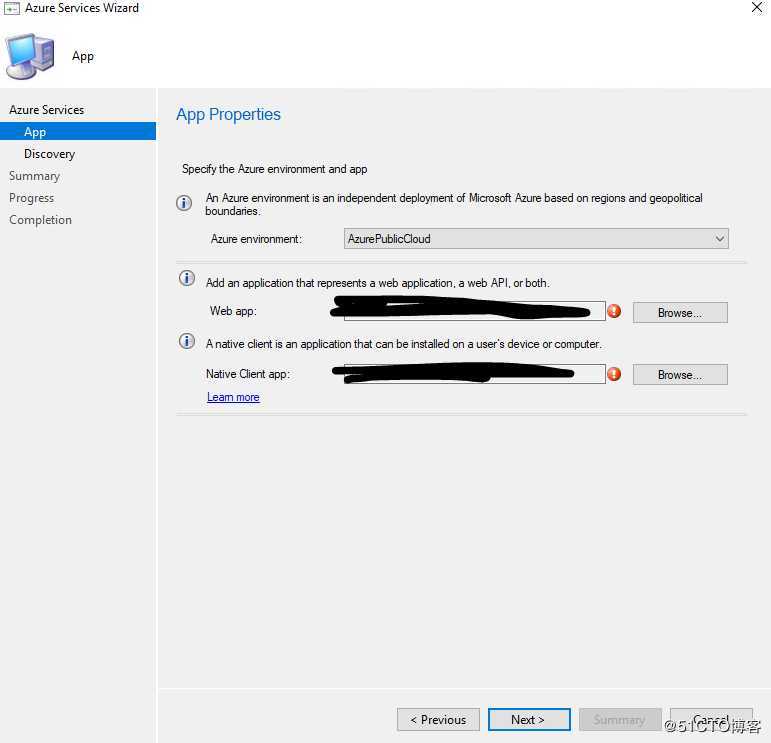Image resolution: width=771 pixels, height=743 pixels.
Task: Cancel the Azure Services Wizard
Action: 711,720
